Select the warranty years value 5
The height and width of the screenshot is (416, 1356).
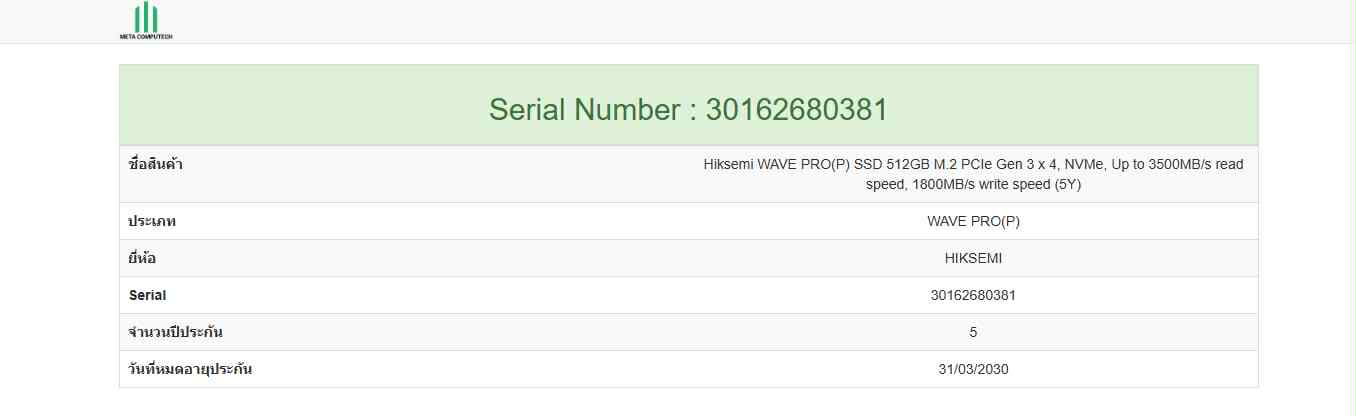[973, 332]
